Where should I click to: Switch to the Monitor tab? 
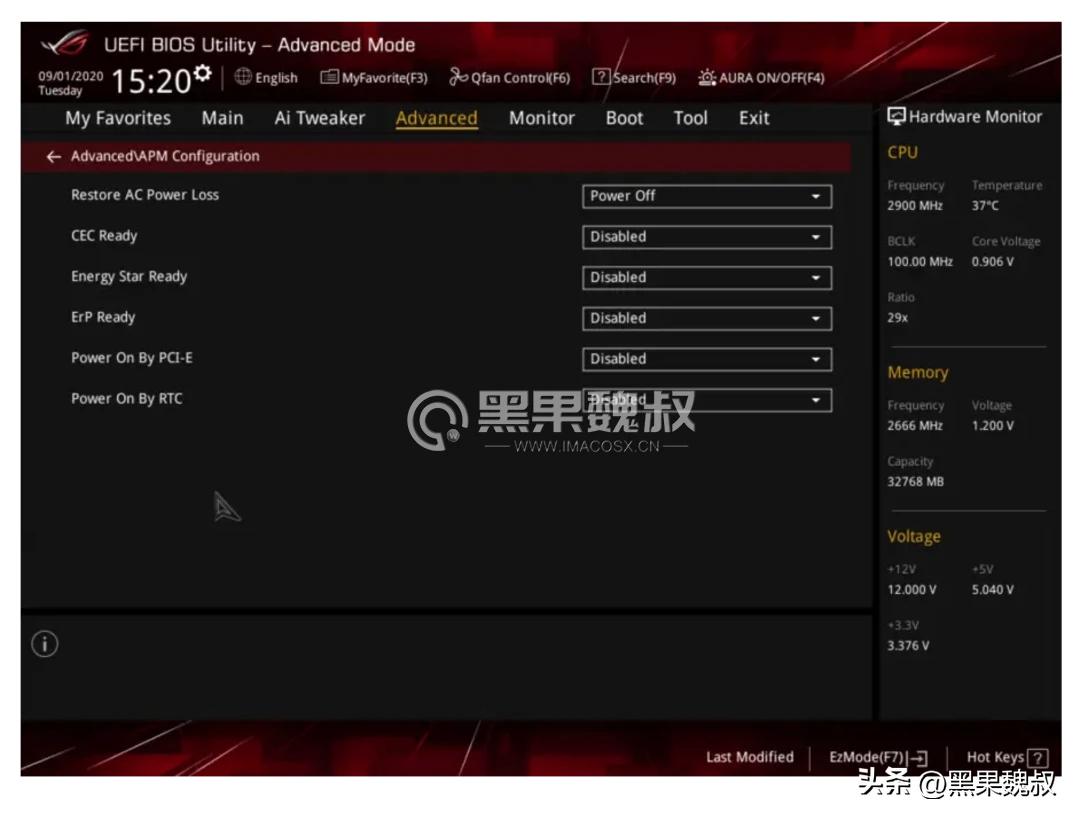(x=540, y=118)
